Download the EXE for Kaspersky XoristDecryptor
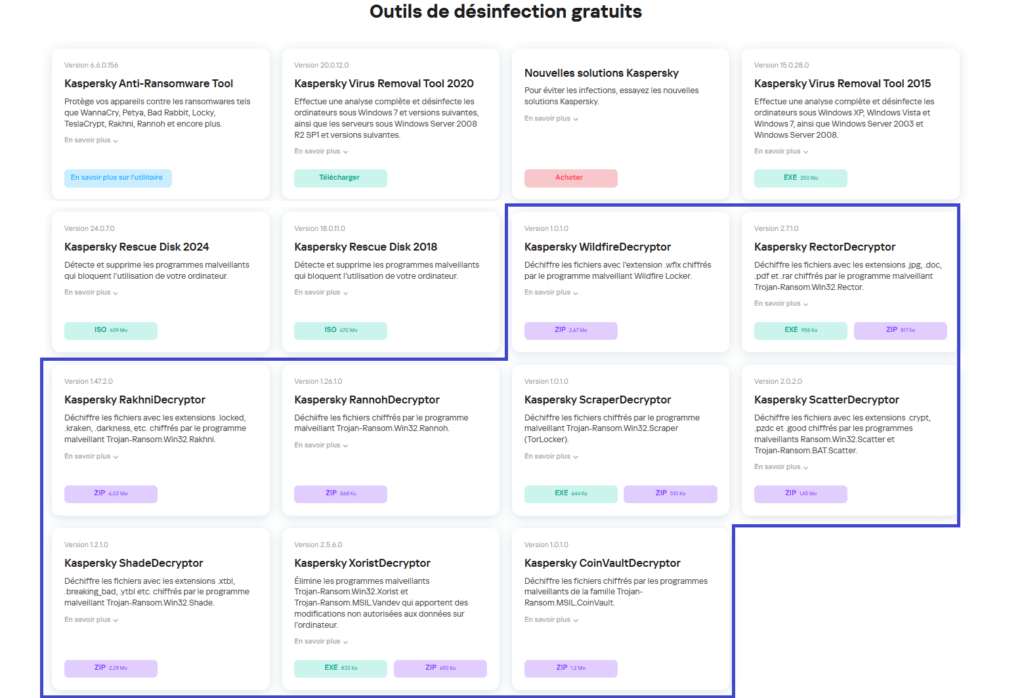Viewport: 1024px width, 698px height. click(340, 668)
